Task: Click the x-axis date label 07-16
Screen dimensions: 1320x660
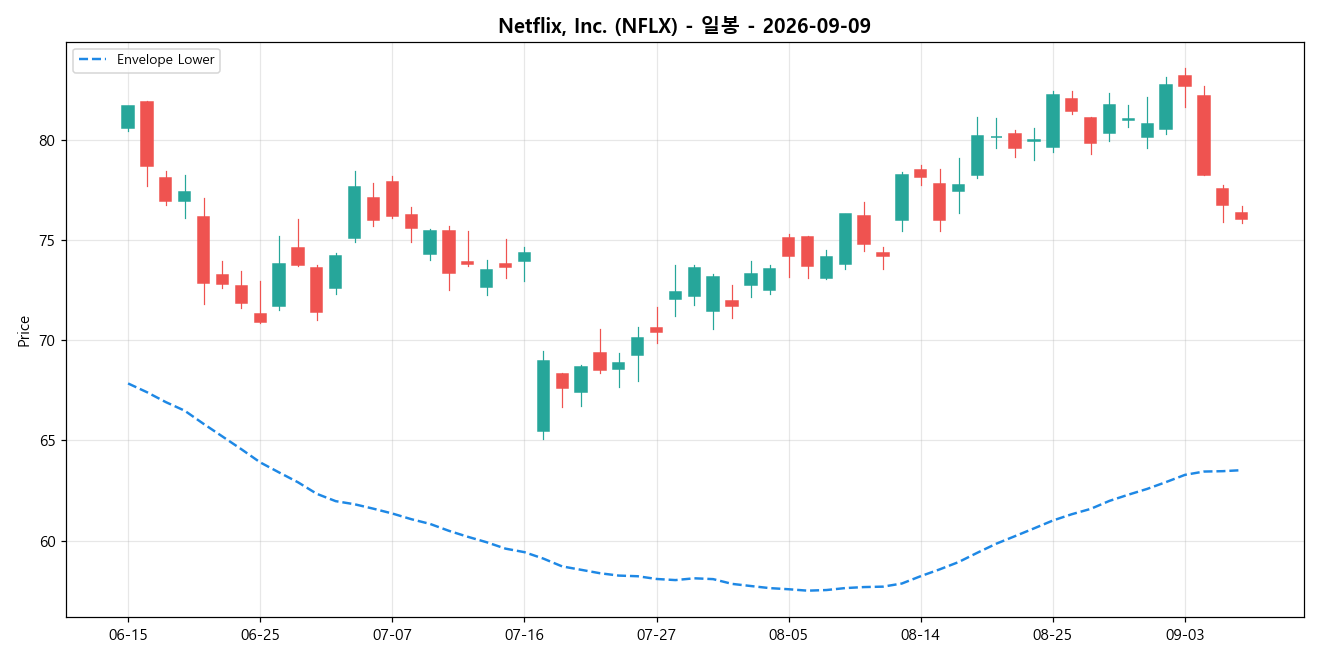Action: (x=524, y=635)
